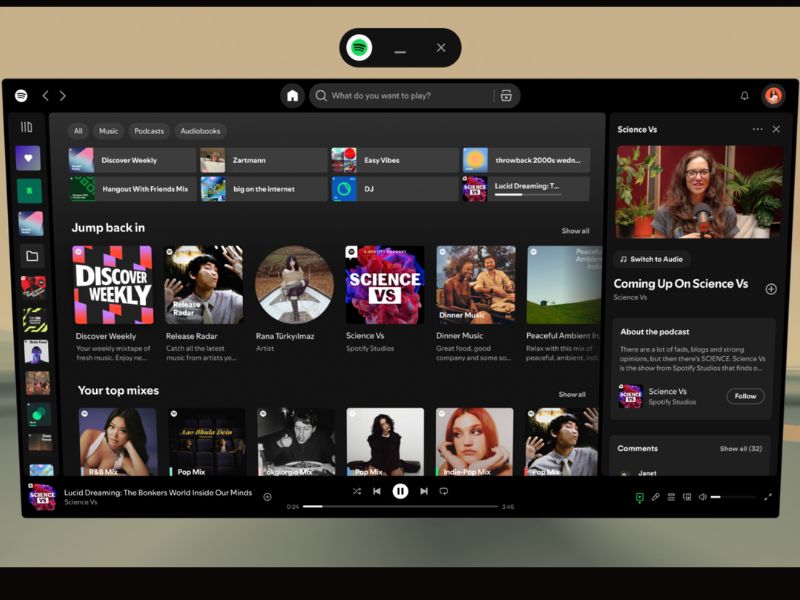Skip to previous track

(377, 491)
